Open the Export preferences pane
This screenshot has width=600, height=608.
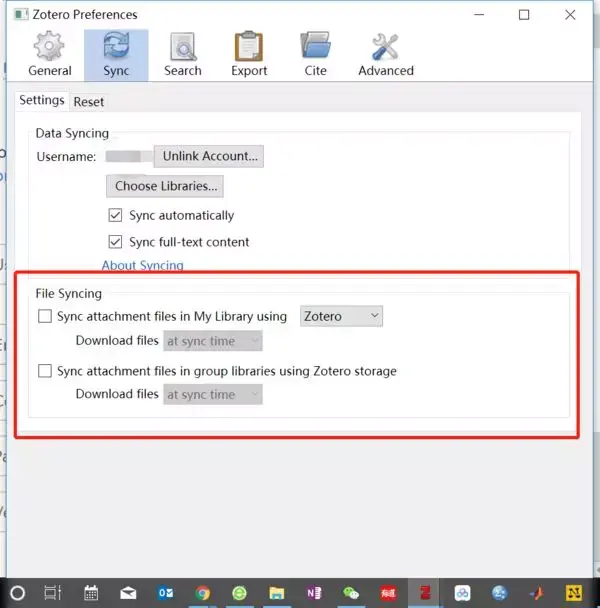pos(249,55)
